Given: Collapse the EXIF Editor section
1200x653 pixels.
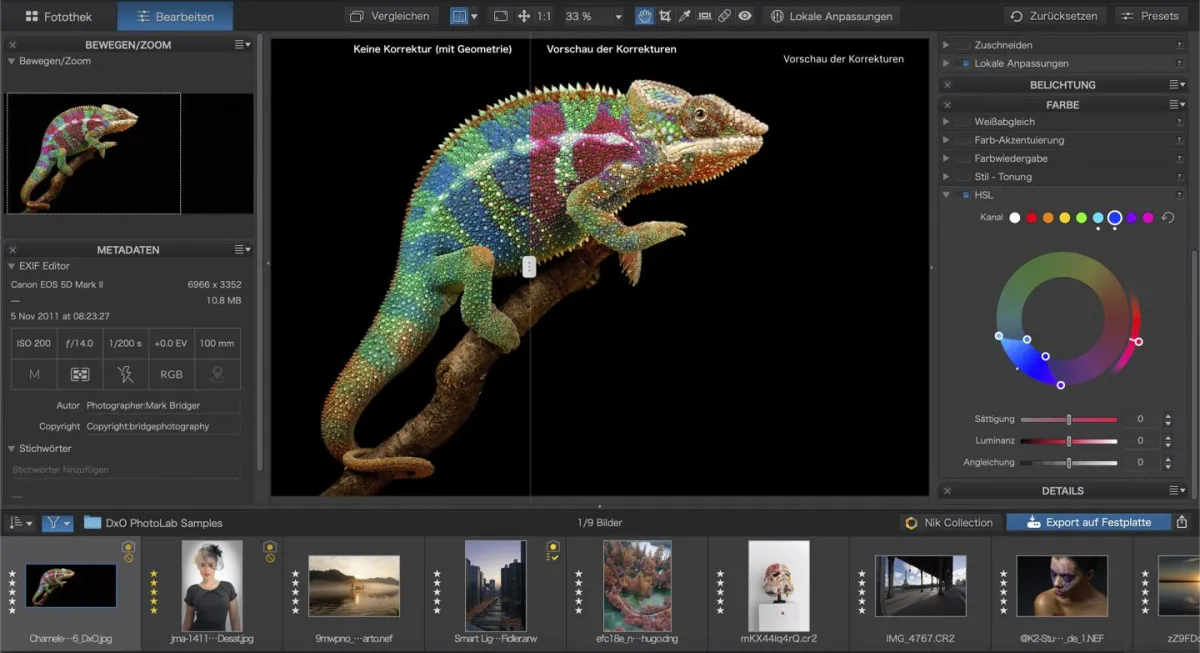Looking at the screenshot, I should tap(12, 266).
